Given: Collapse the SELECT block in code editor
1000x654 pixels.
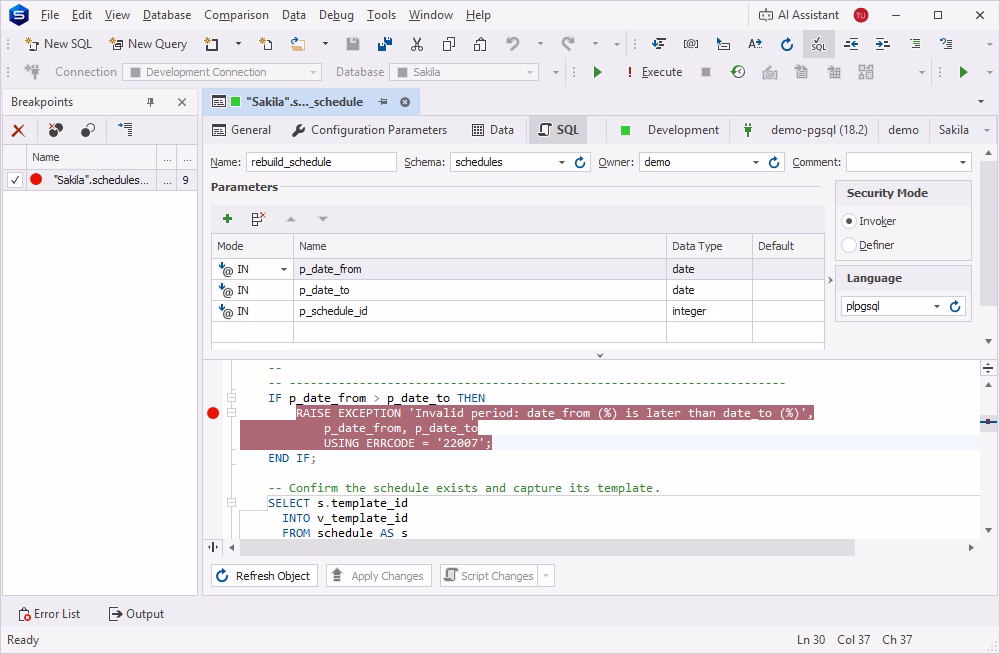Looking at the screenshot, I should (232, 503).
